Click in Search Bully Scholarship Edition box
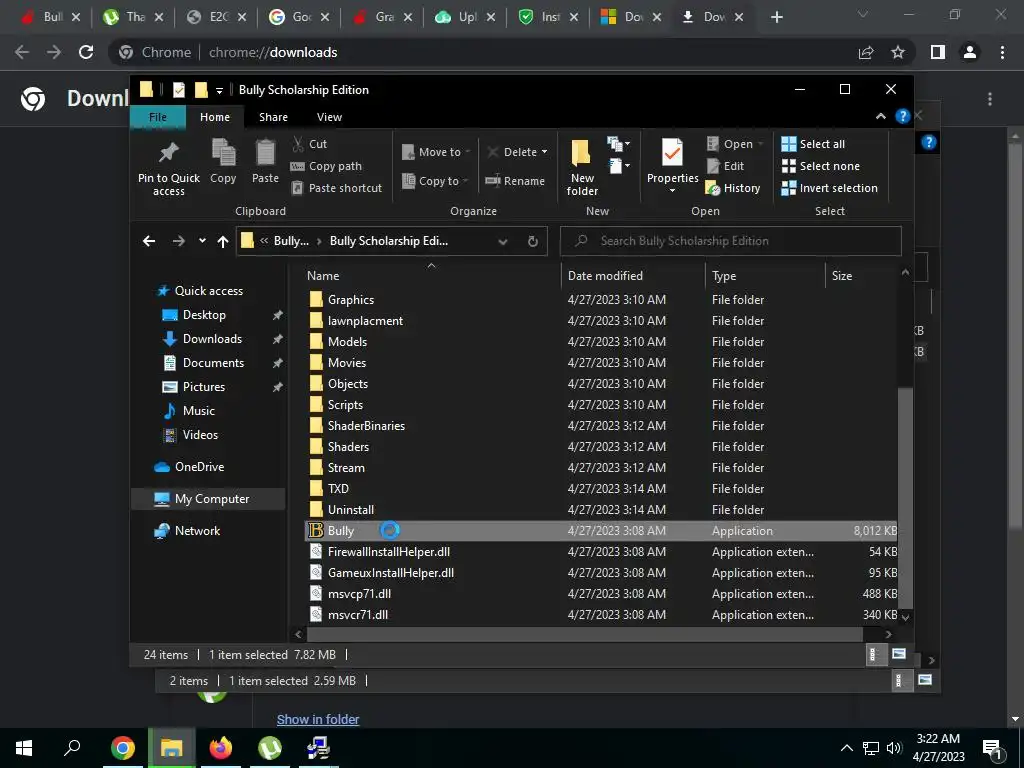Screen dimensions: 1024x768 click(x=731, y=241)
